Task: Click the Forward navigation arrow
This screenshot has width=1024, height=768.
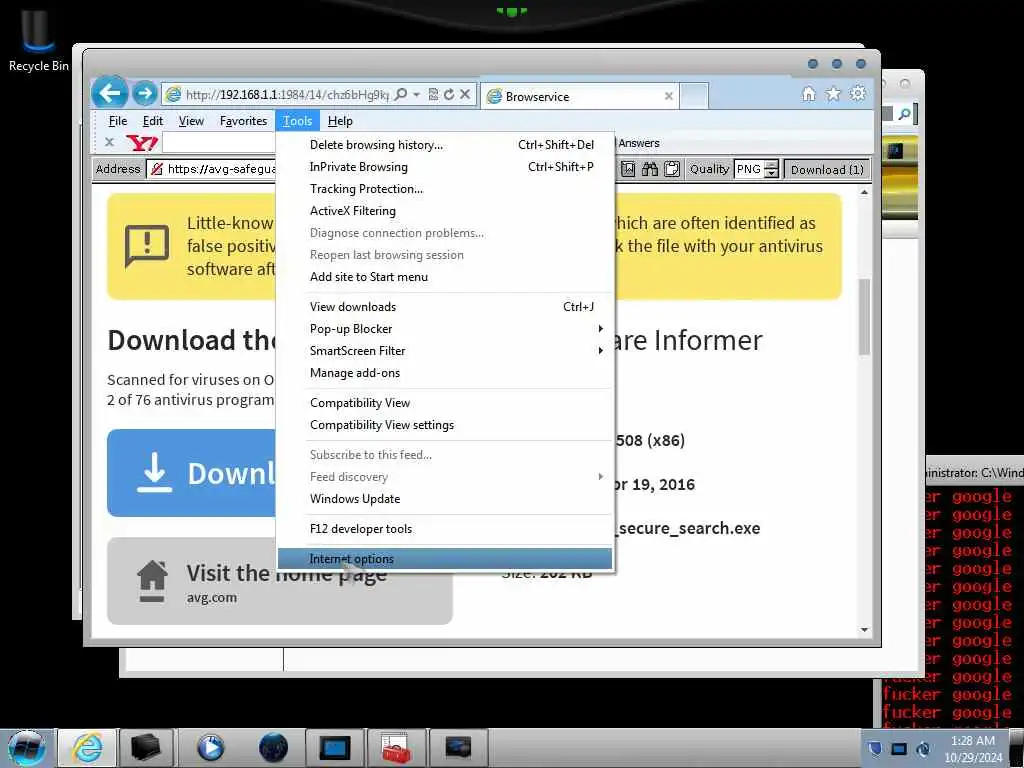Action: (x=144, y=94)
